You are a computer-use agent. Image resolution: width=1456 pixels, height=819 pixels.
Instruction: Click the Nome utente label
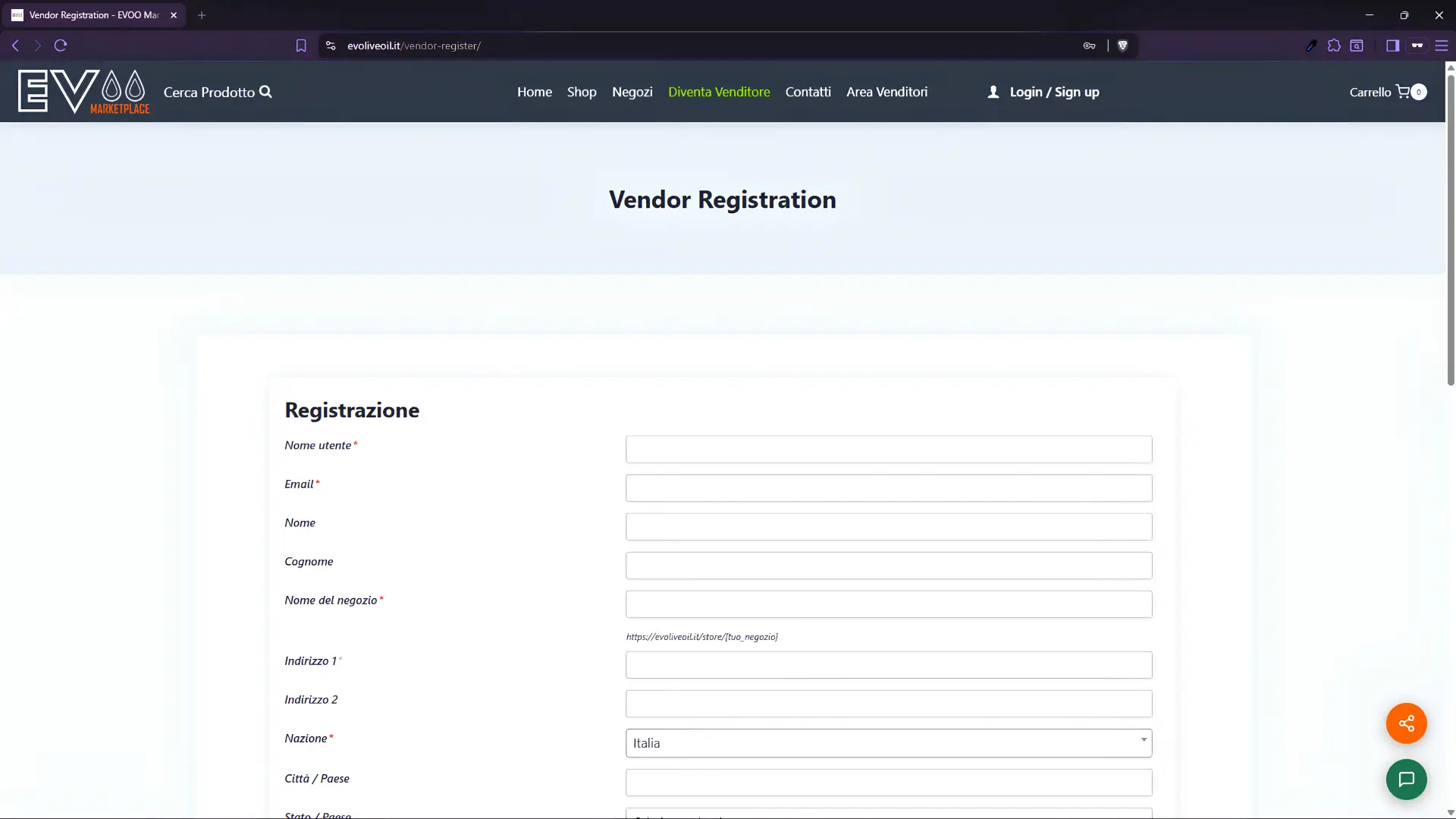[x=318, y=445]
